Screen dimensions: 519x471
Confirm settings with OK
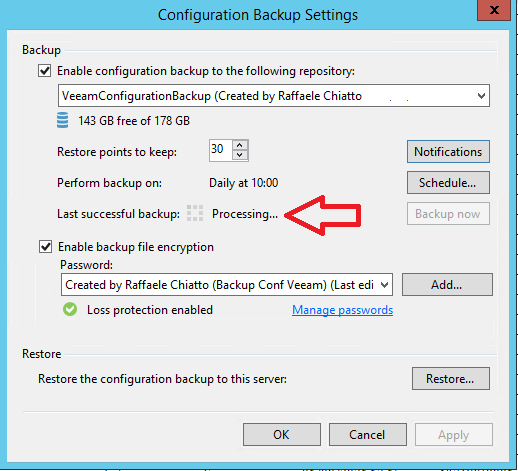pos(282,435)
